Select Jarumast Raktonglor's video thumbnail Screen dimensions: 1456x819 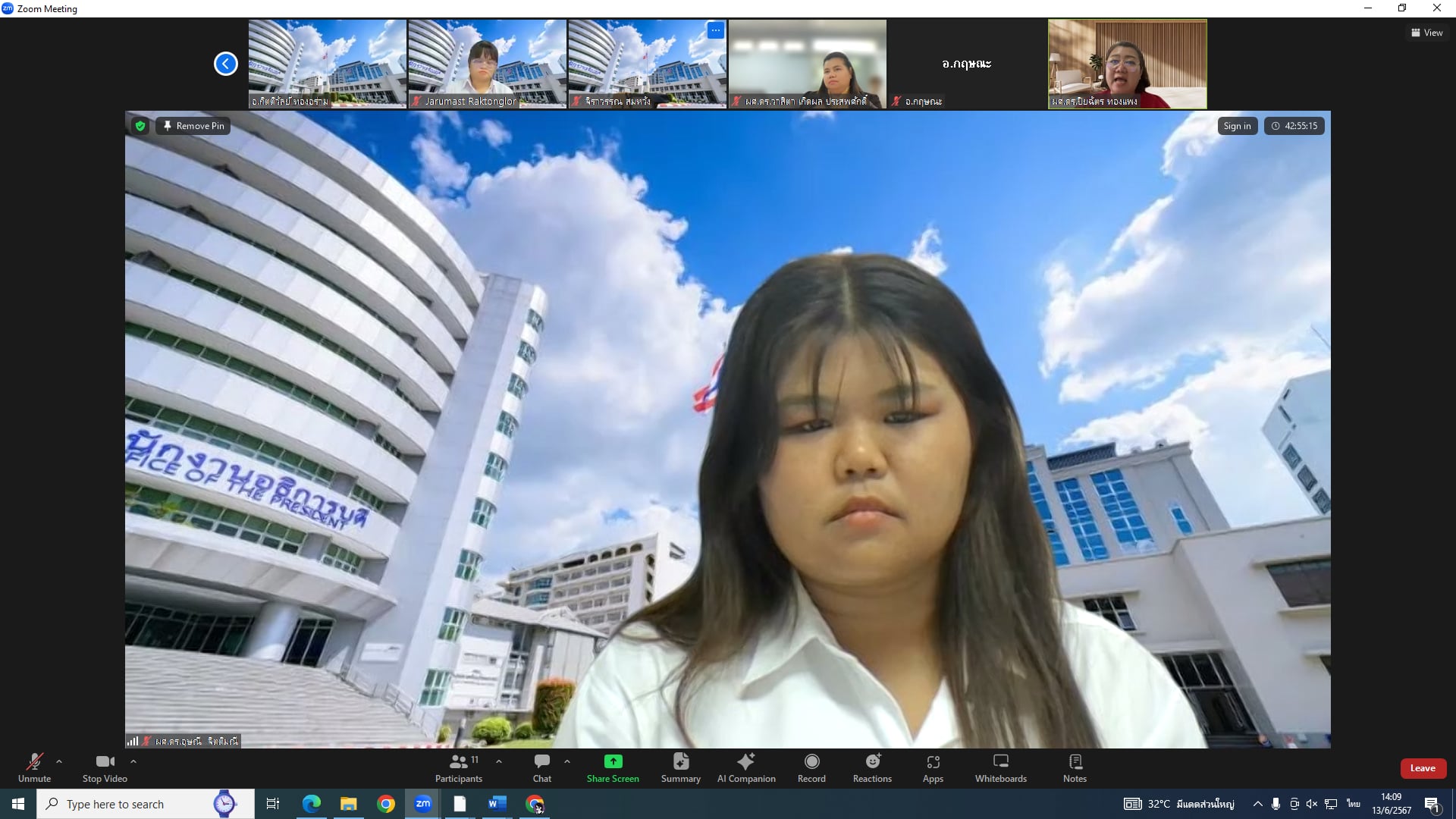[x=487, y=64]
